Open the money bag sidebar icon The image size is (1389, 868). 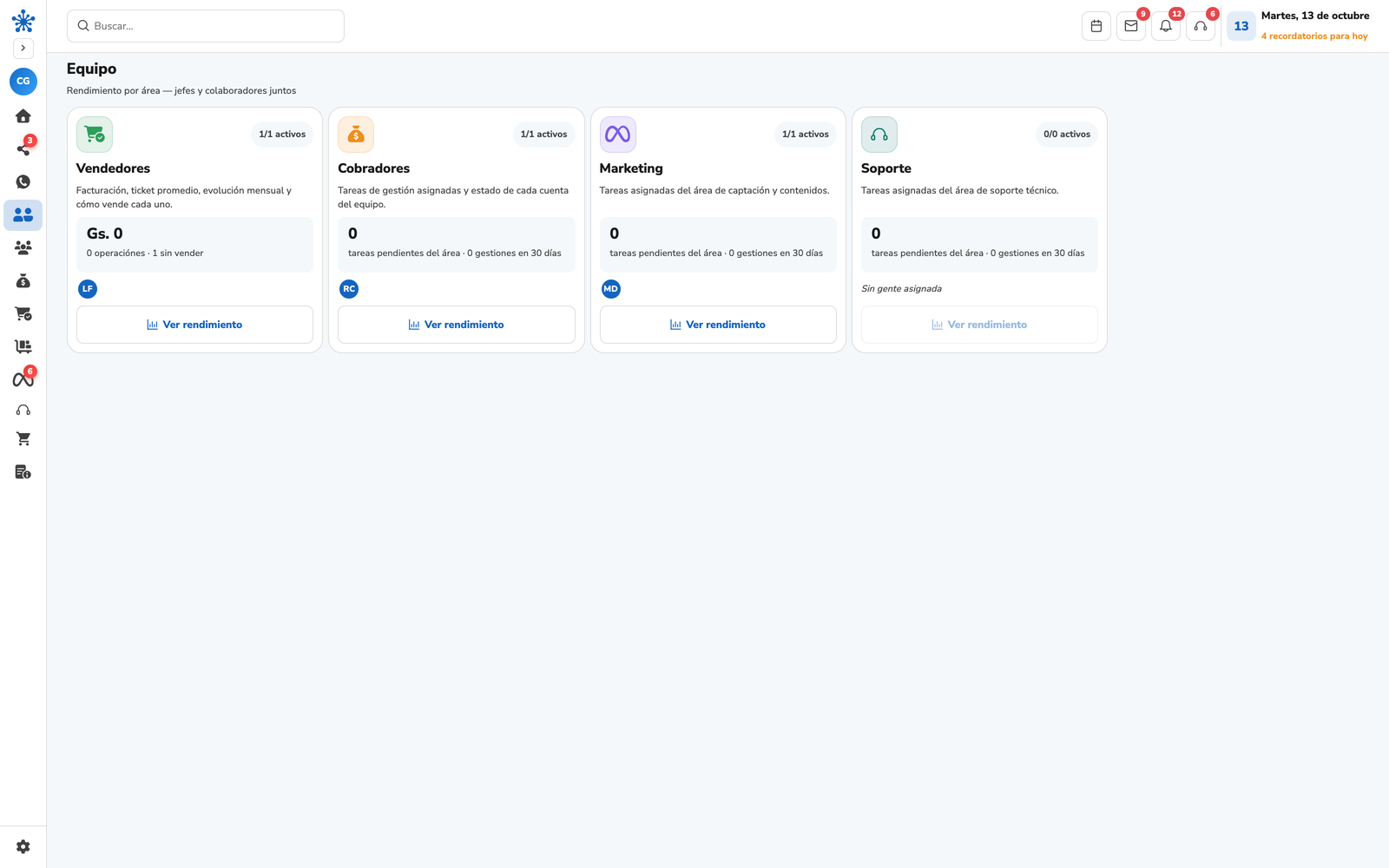point(23,280)
